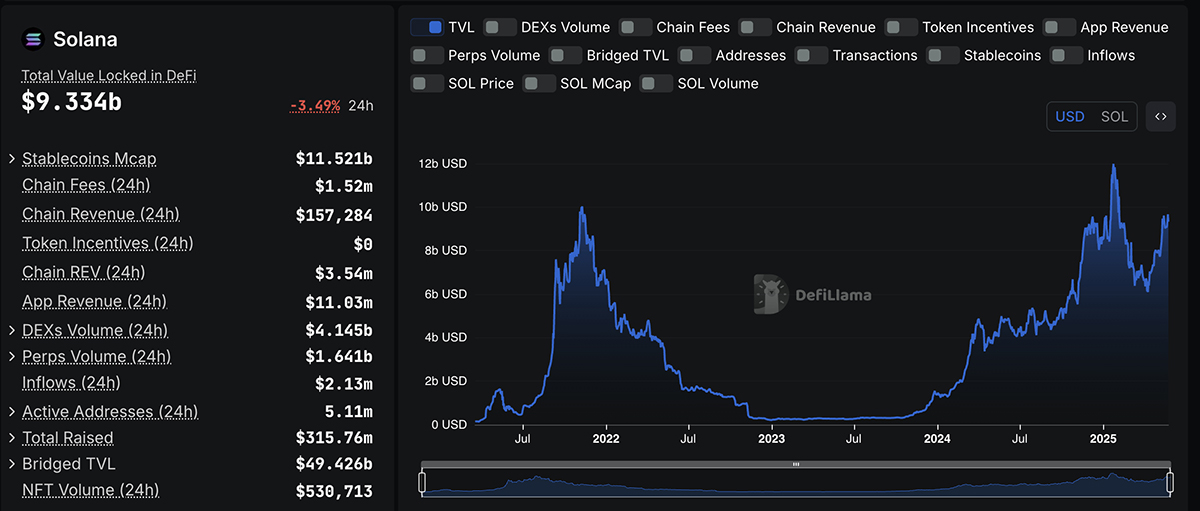1200x511 pixels.
Task: Expand the Perps Volume (24h) row
Action: (x=12, y=356)
